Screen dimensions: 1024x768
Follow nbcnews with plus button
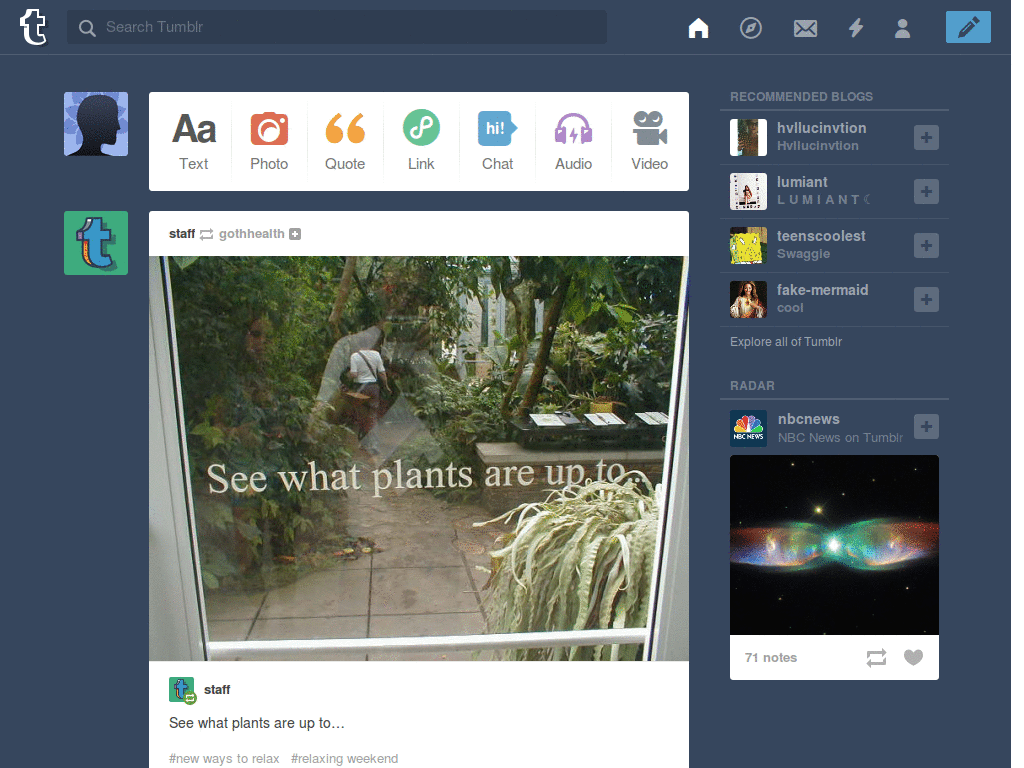coord(926,426)
